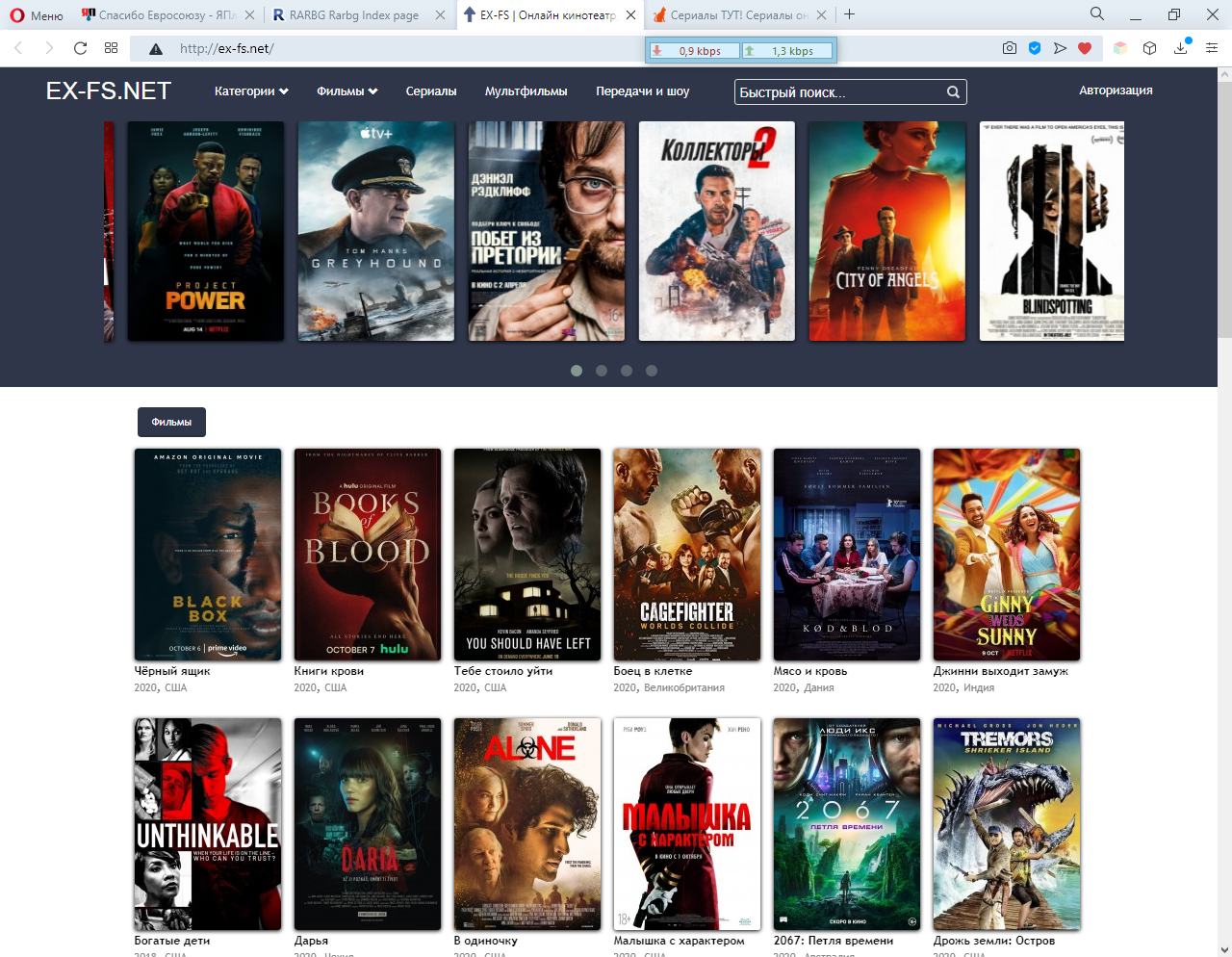
Task: Open the Kød & Blod movie poster
Action: click(847, 555)
